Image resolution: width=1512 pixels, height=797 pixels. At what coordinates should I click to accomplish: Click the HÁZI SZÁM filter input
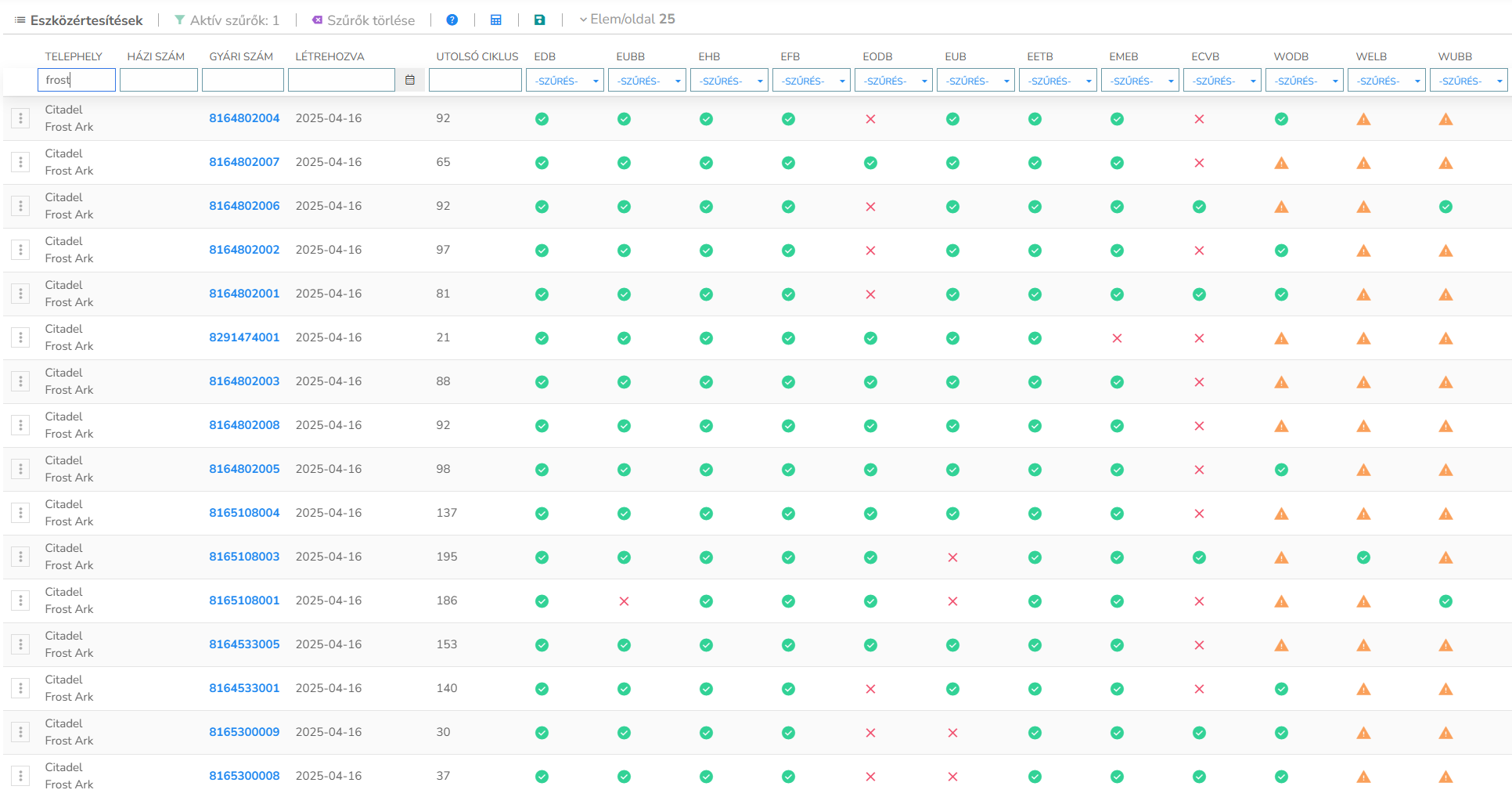pos(158,79)
